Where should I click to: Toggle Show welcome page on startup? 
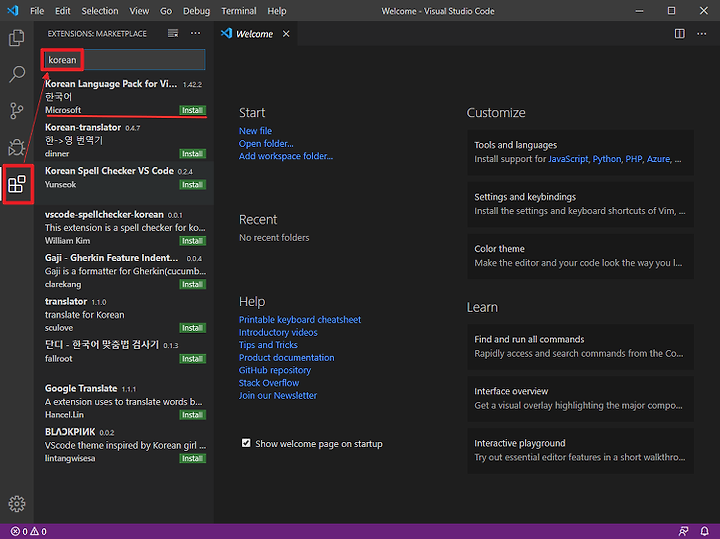246,443
